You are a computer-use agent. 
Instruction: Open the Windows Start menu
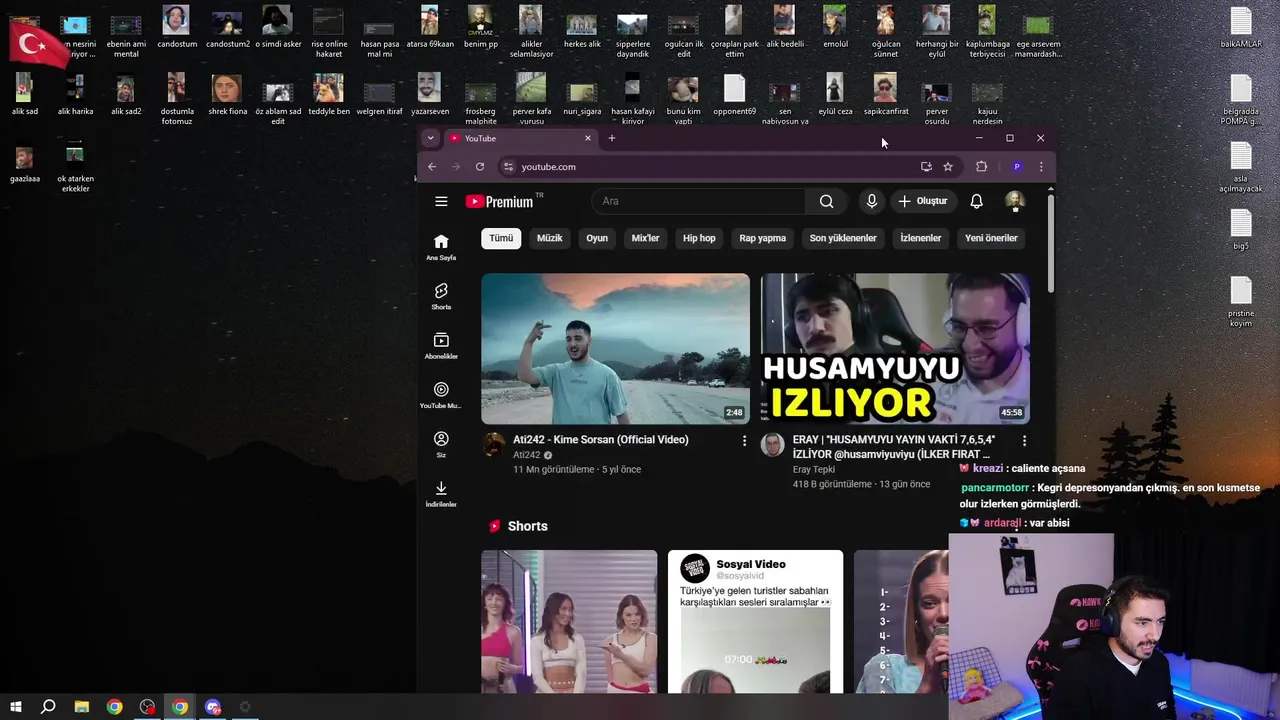pos(15,707)
